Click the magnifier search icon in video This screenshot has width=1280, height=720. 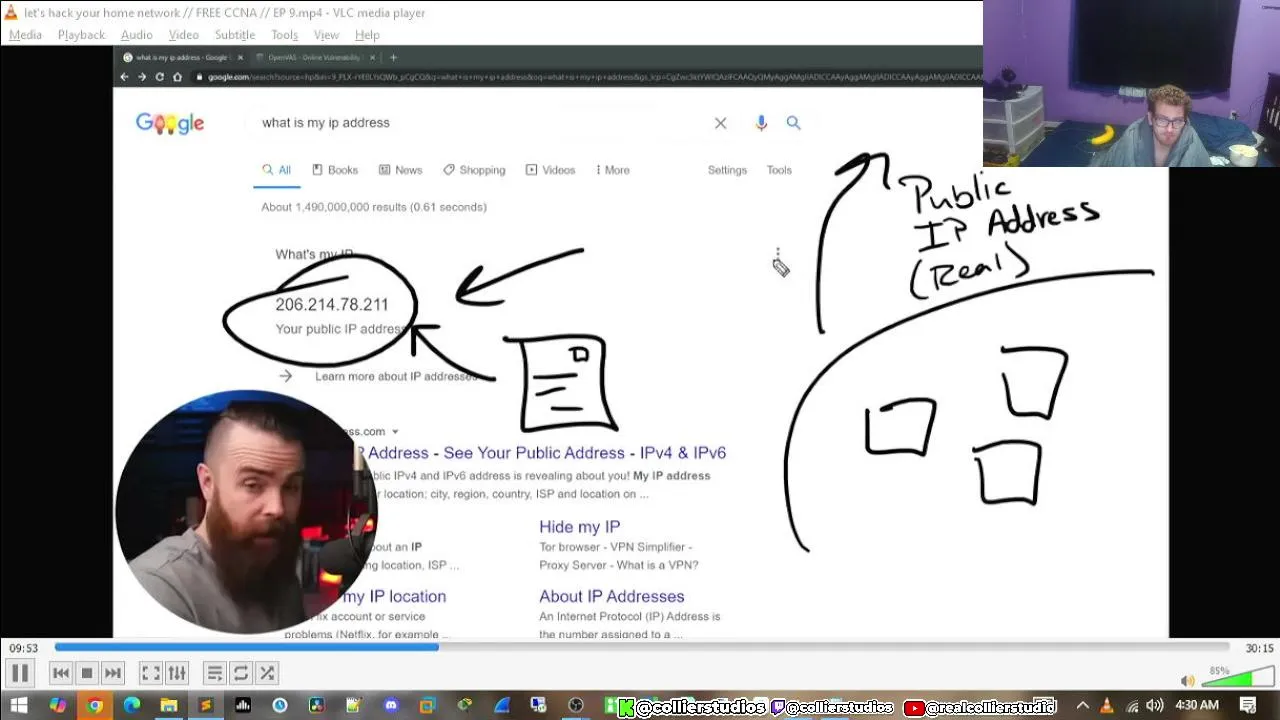coord(793,123)
